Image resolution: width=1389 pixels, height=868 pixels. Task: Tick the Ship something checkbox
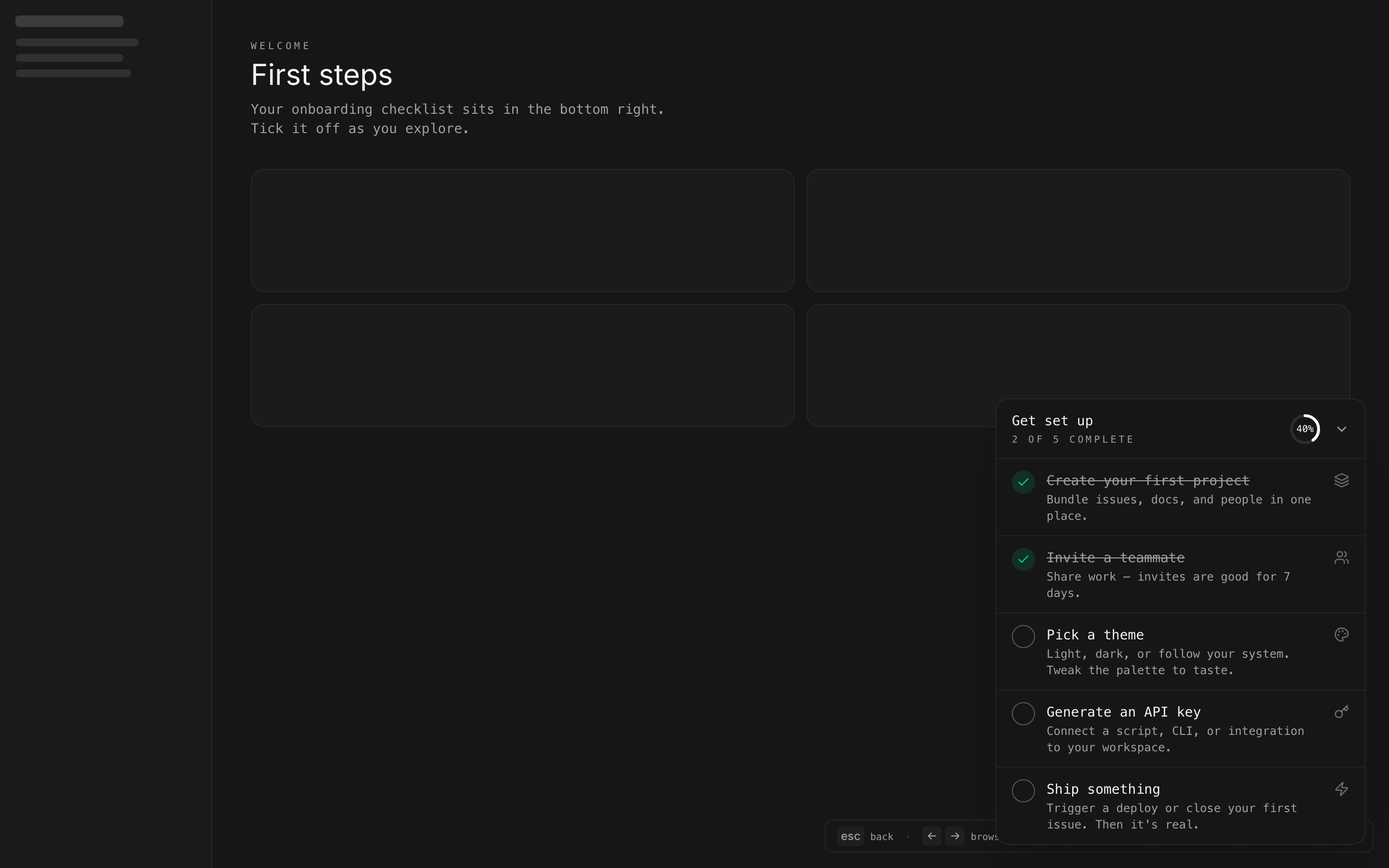pyautogui.click(x=1023, y=790)
